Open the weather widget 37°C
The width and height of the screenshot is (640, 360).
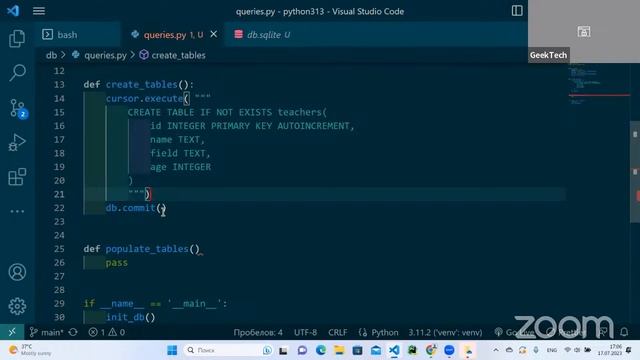pyautogui.click(x=29, y=350)
